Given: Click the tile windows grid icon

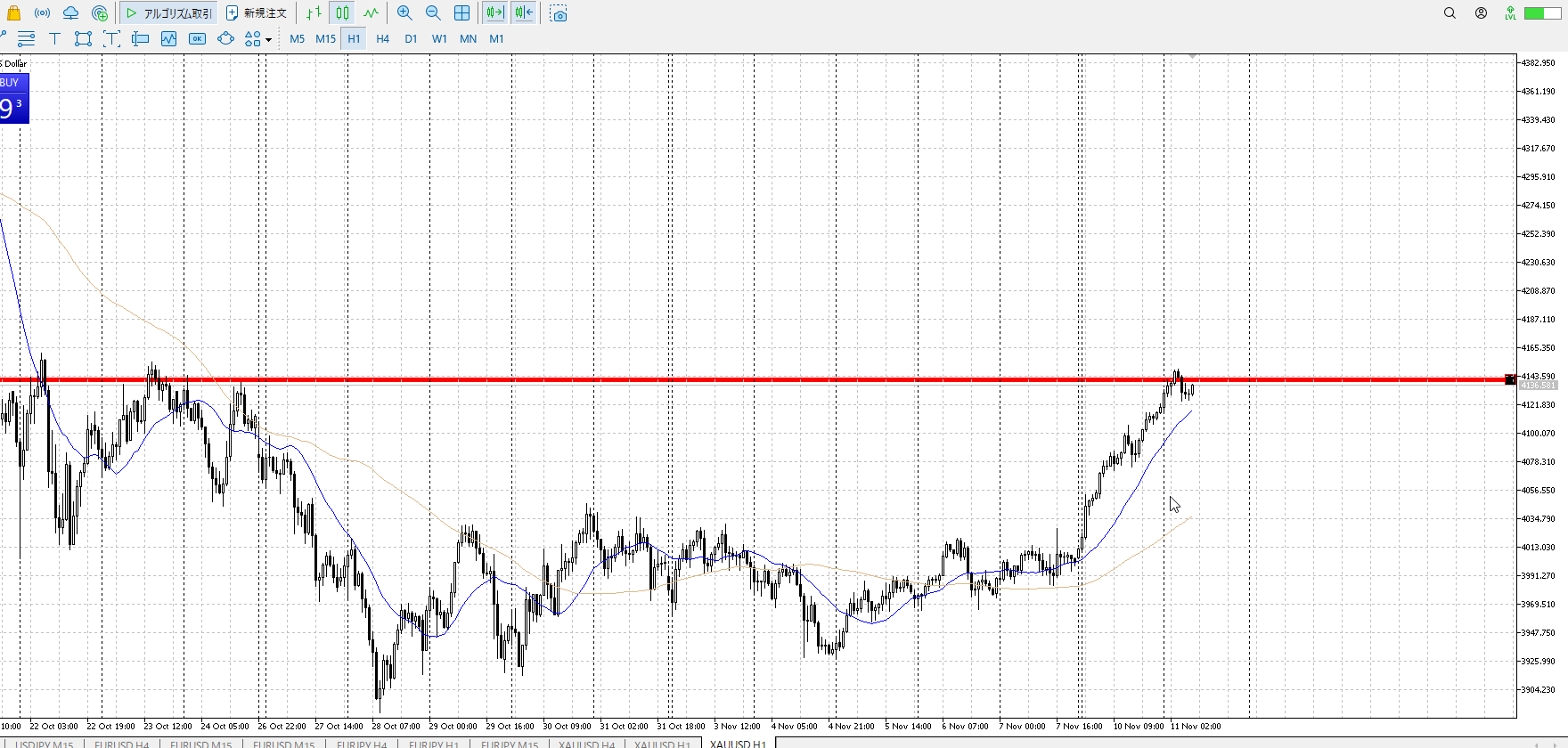Looking at the screenshot, I should (461, 13).
